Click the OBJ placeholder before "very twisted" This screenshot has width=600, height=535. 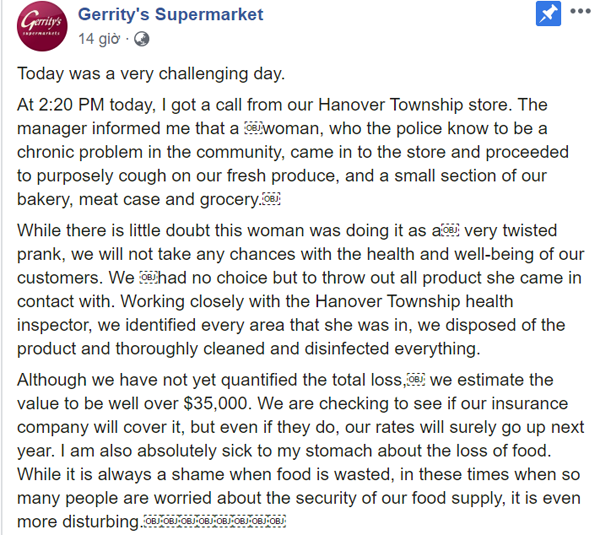[448, 228]
